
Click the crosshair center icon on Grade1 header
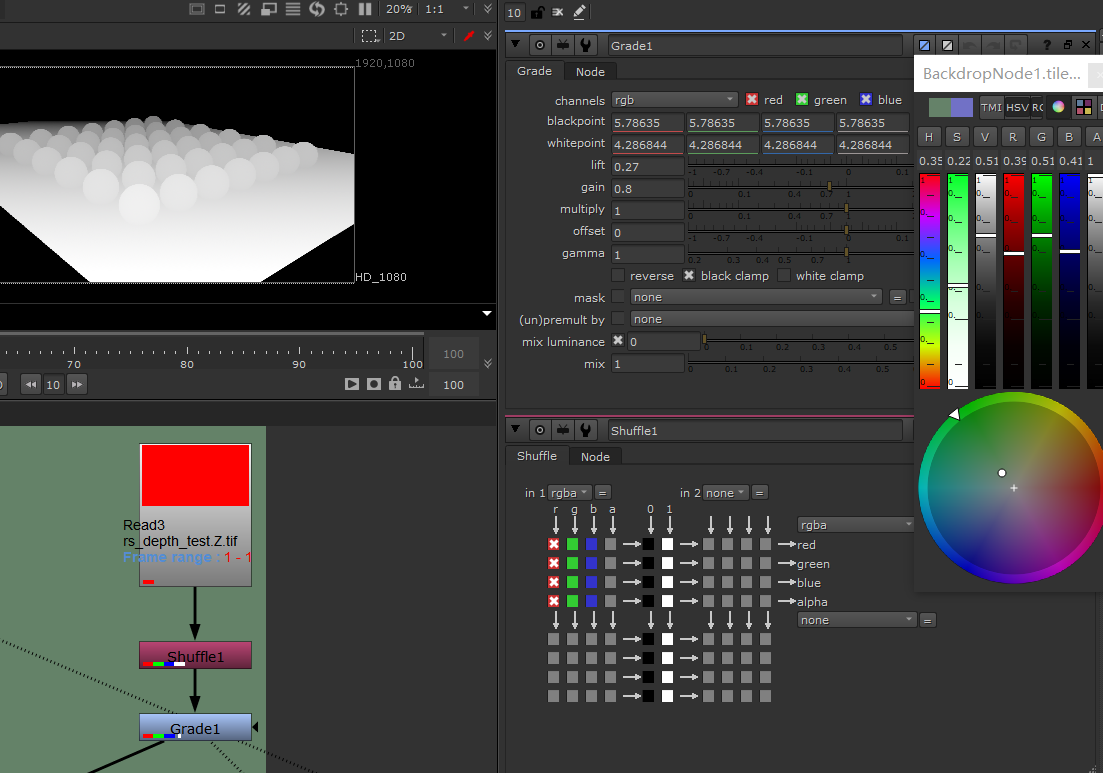click(539, 45)
